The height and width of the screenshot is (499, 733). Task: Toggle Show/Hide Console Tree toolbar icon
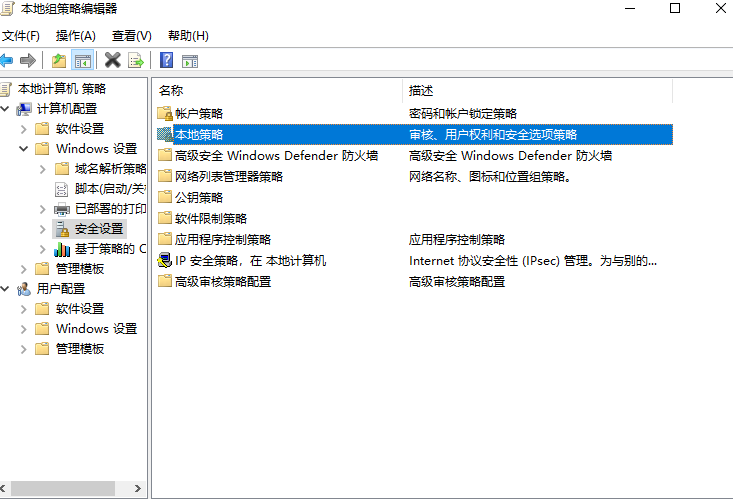click(x=83, y=60)
